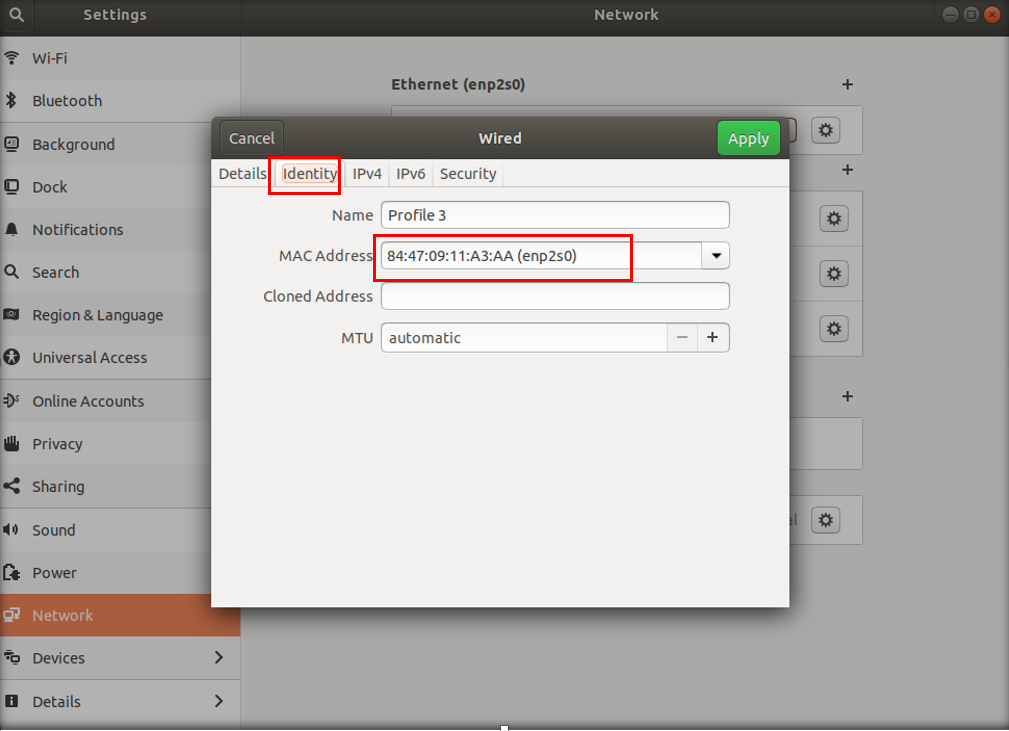1009x731 pixels.
Task: Click the bottom gear icon in Network panel
Action: [x=826, y=520]
